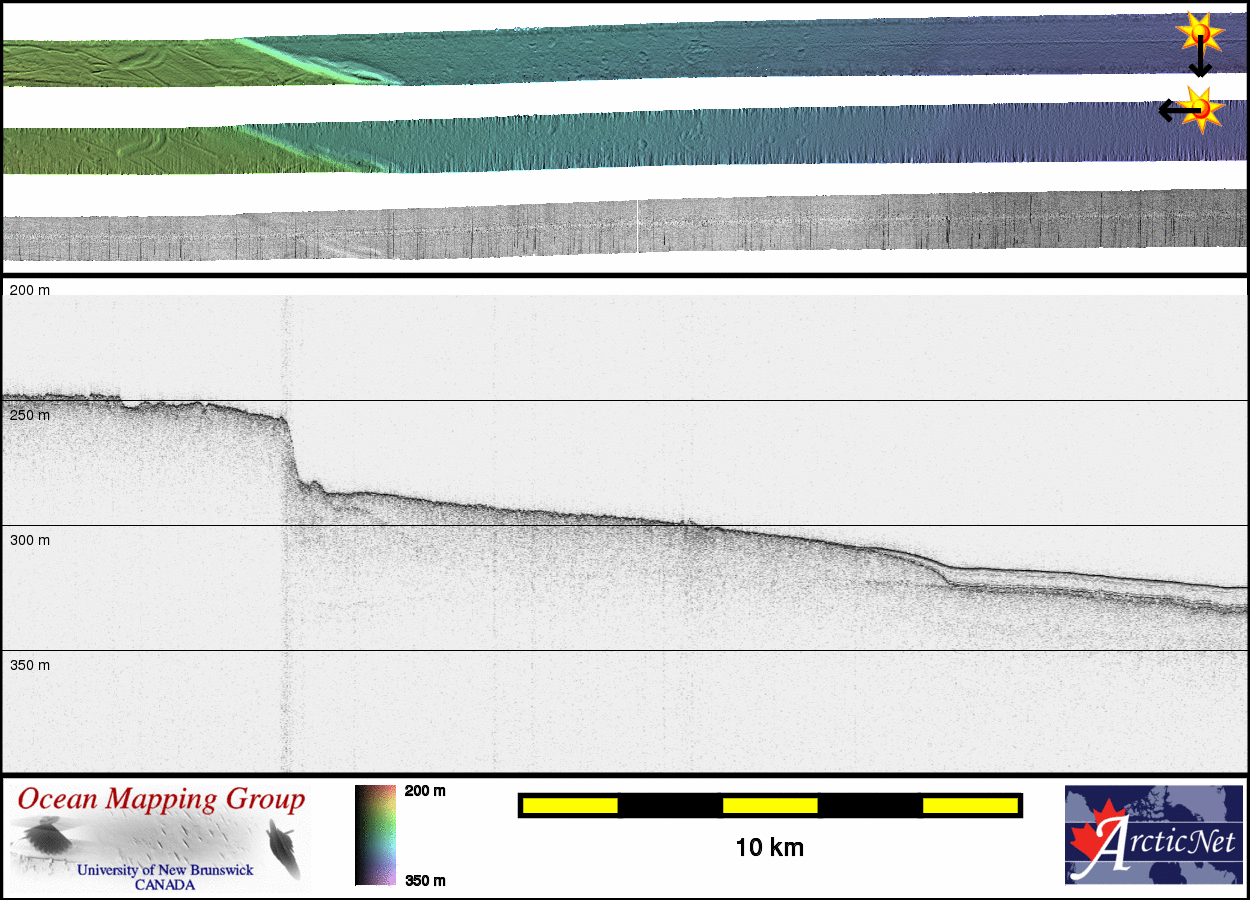Image resolution: width=1250 pixels, height=900 pixels.
Task: Click the black downward illumination arrow
Action: click(1200, 62)
